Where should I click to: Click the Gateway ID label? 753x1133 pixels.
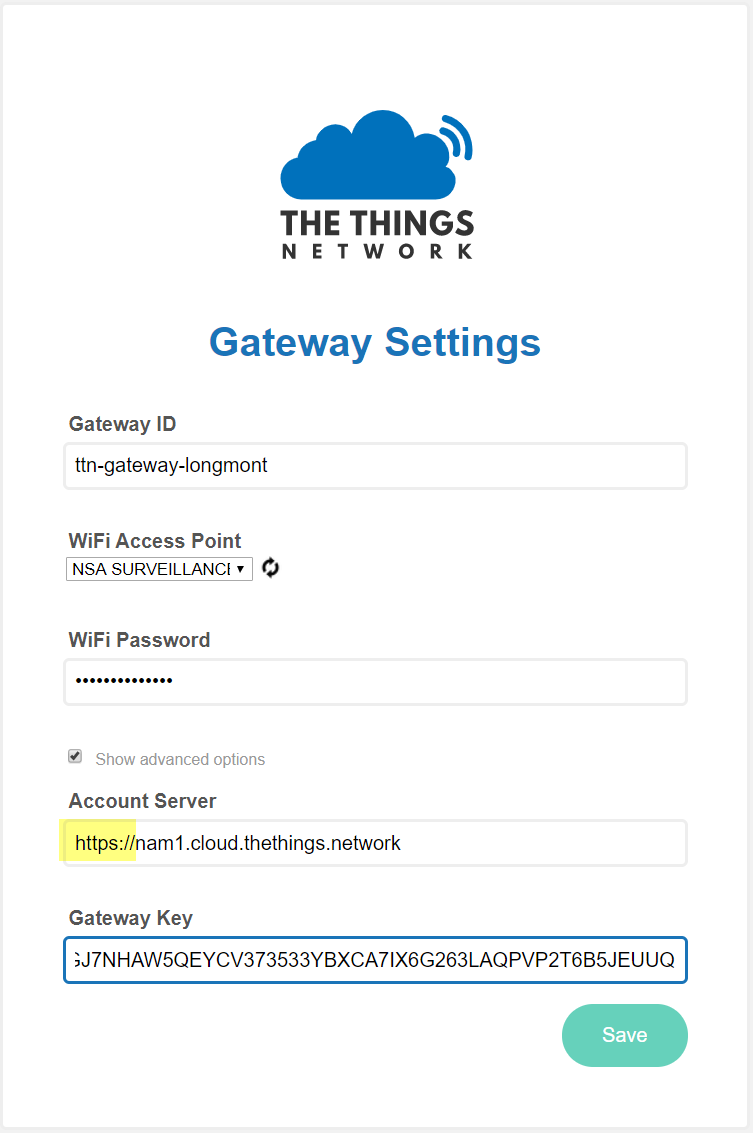click(122, 424)
